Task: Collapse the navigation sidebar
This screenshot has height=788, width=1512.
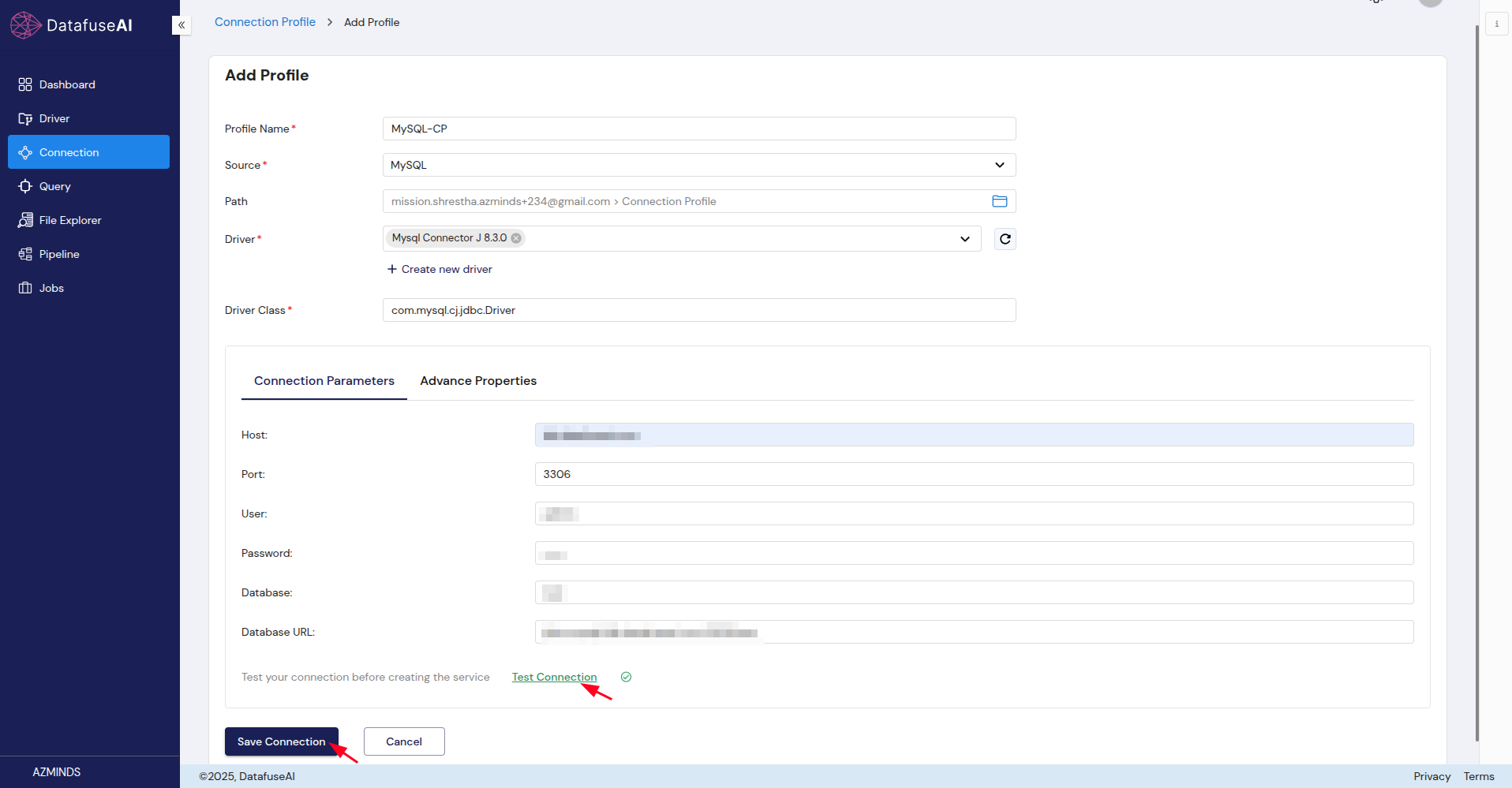Action: click(181, 24)
